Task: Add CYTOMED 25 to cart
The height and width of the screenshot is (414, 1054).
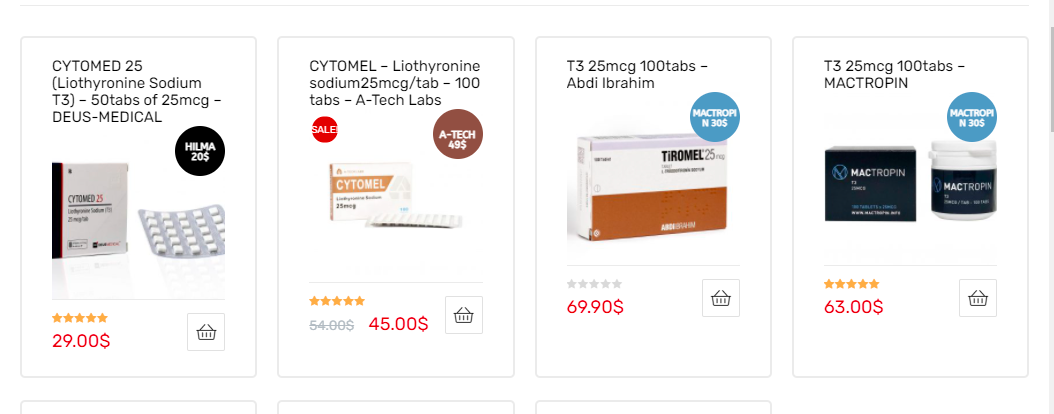Action: tap(206, 332)
